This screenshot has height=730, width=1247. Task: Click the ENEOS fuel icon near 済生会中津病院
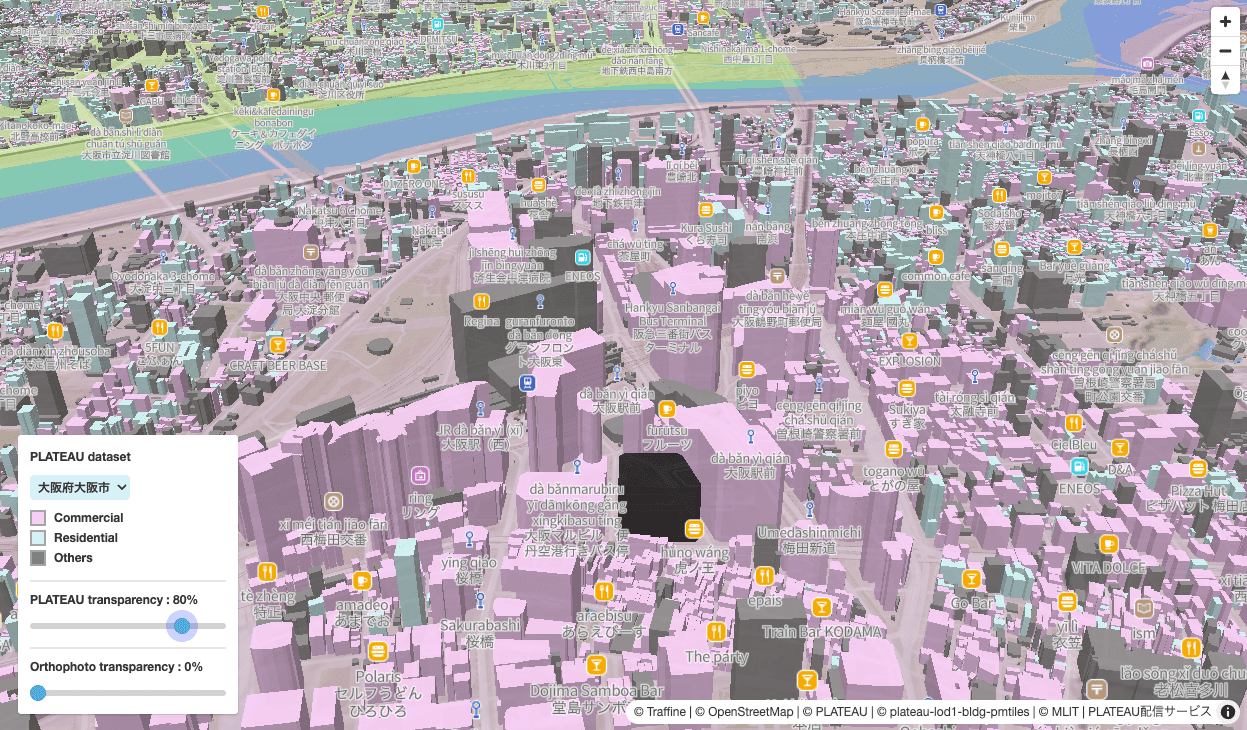pyautogui.click(x=583, y=258)
